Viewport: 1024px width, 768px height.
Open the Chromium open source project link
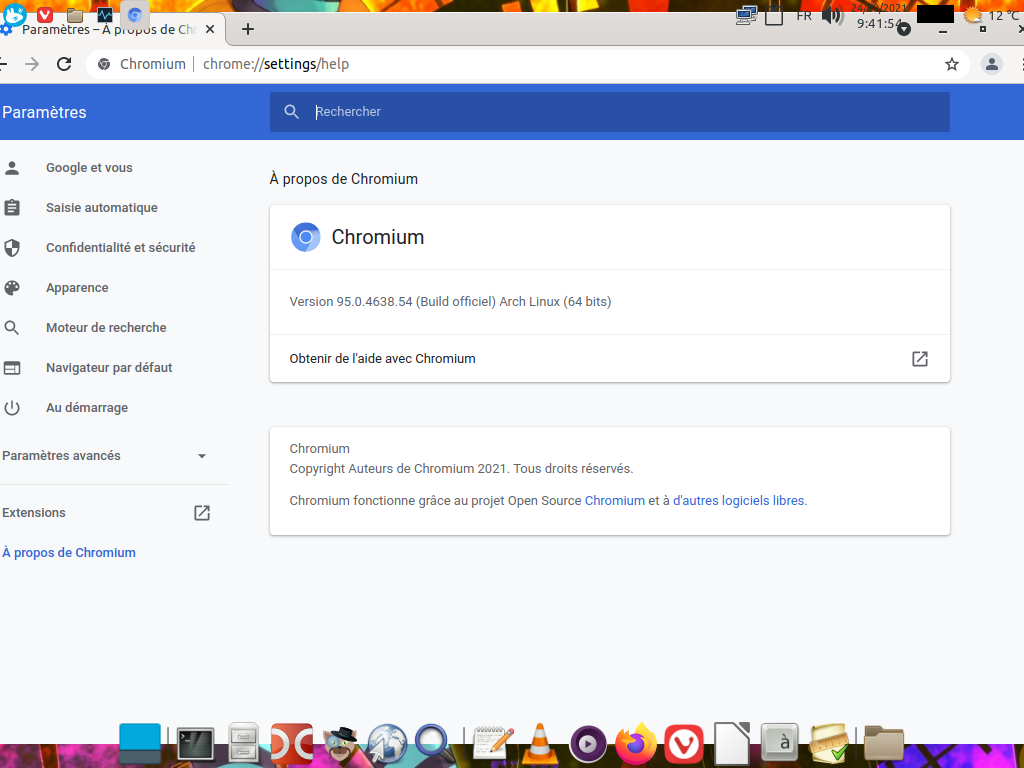[x=615, y=500]
